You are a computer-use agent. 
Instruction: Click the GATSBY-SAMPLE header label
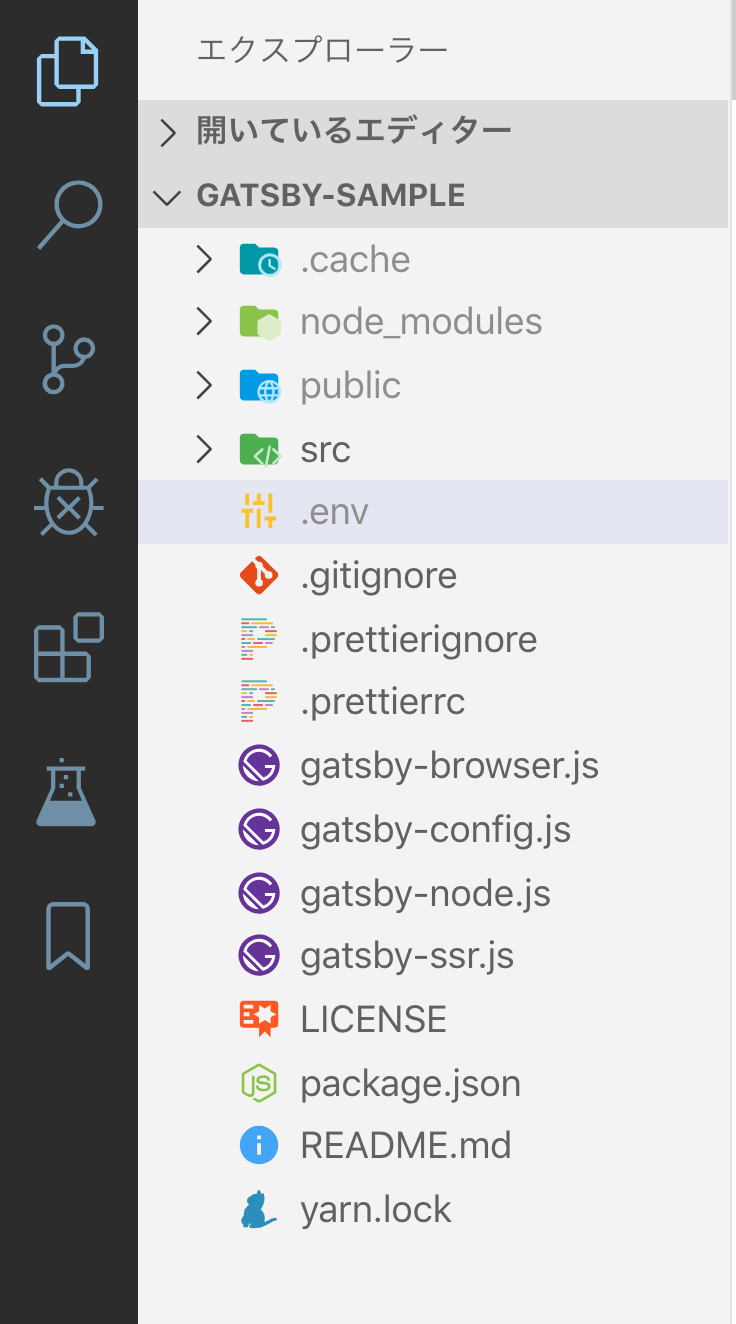331,195
